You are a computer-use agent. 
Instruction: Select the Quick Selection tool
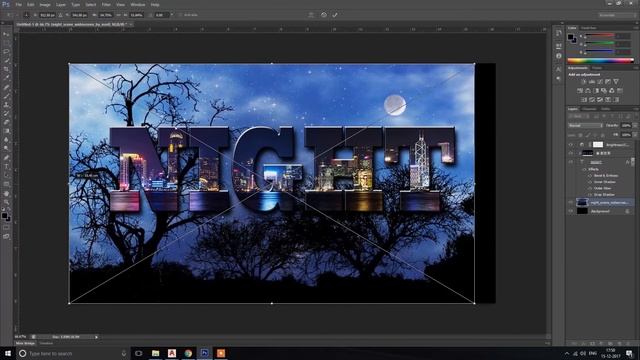[x=6, y=61]
